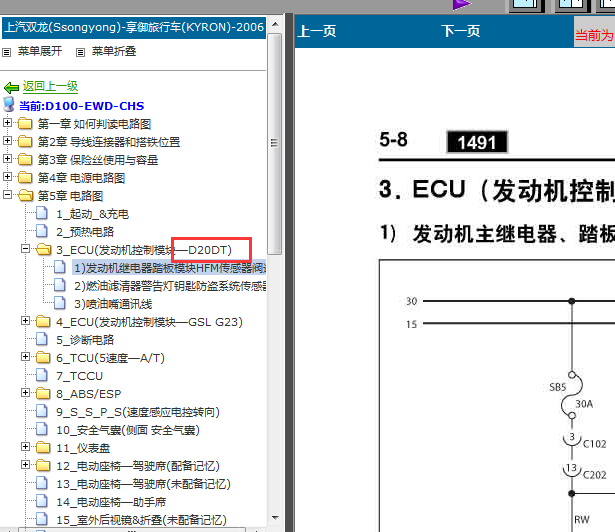Screen dimensions: 615x532
Task: Click the folder icon for 第3章 保险丝使用与容量
Action: pos(25,159)
